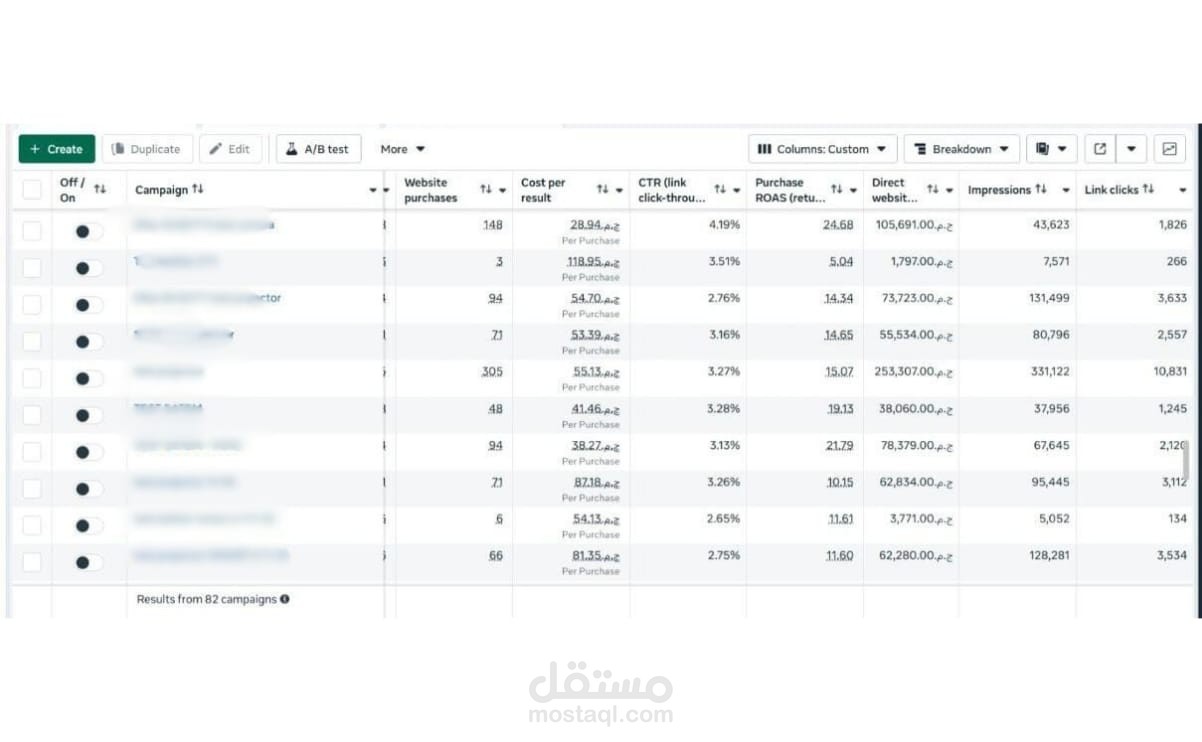Open Impressions column options arrow

(1066, 190)
